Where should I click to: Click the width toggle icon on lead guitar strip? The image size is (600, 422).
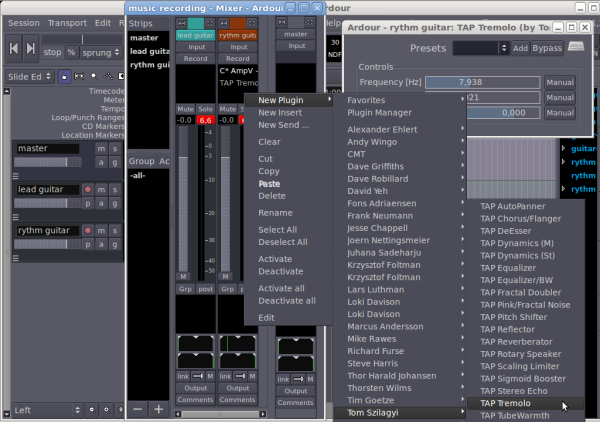209,23
